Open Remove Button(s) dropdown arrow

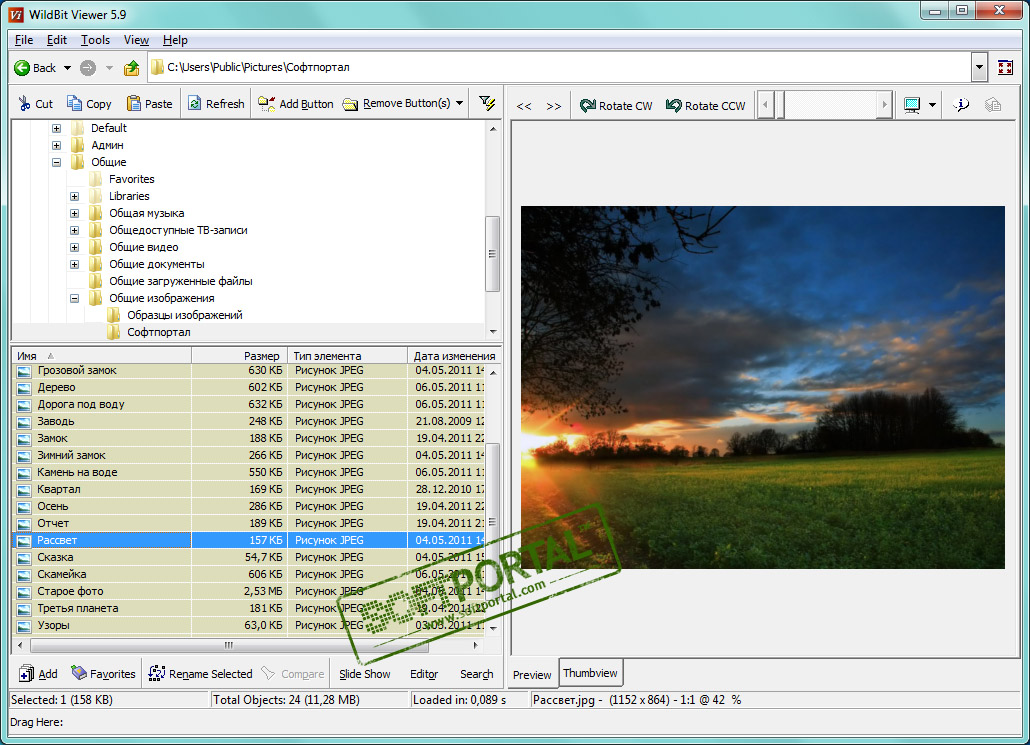[x=459, y=103]
